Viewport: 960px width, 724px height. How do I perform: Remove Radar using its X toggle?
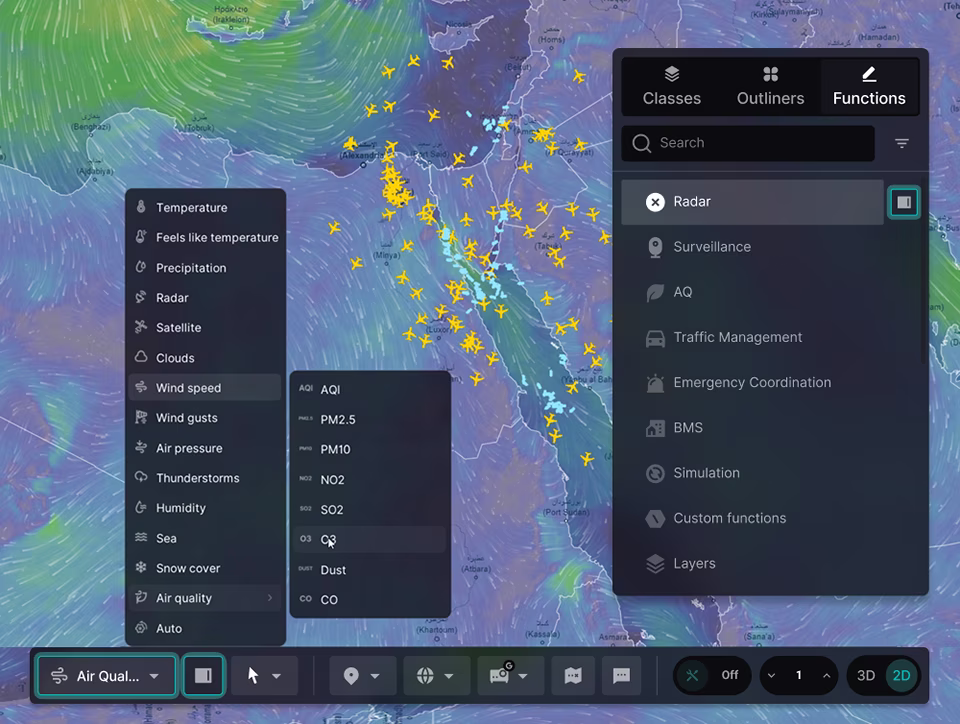[x=656, y=201]
